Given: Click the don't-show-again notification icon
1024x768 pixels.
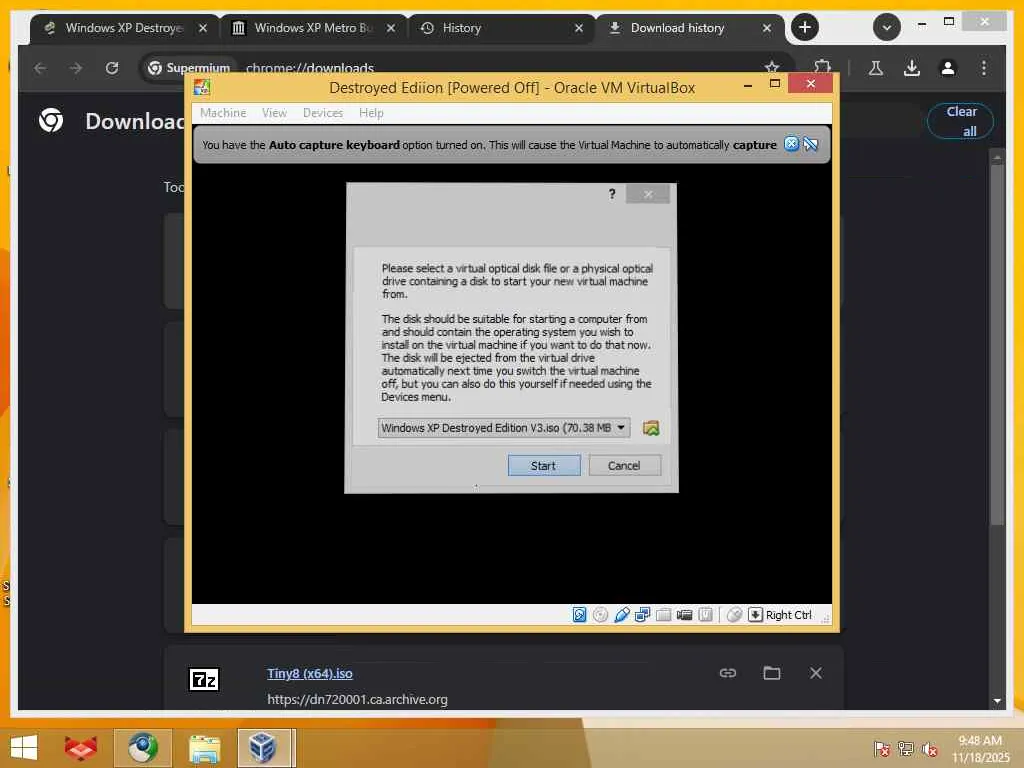Looking at the screenshot, I should pyautogui.click(x=810, y=144).
